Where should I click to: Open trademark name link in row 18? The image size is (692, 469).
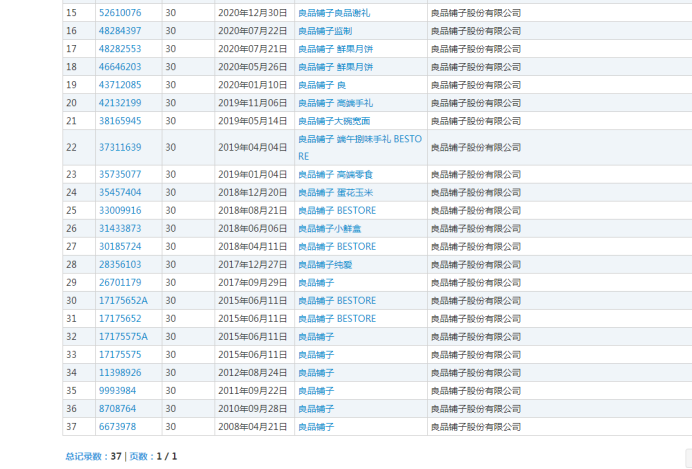click(335, 67)
